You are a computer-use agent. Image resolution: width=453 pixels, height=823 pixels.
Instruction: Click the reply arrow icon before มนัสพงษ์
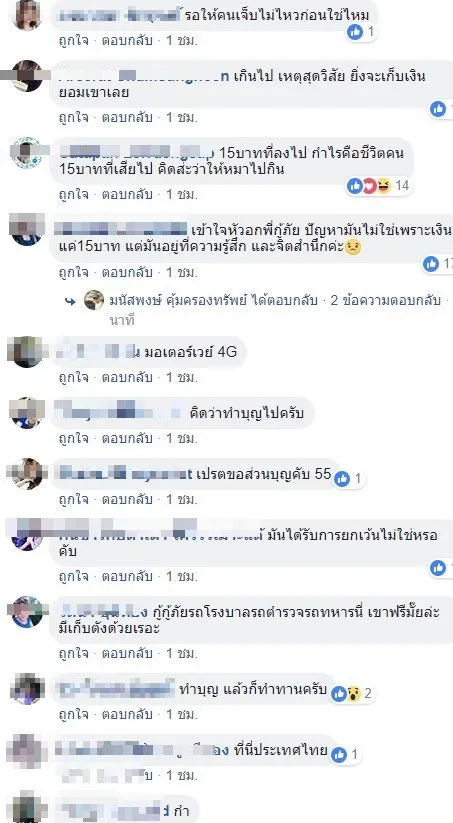pos(70,301)
